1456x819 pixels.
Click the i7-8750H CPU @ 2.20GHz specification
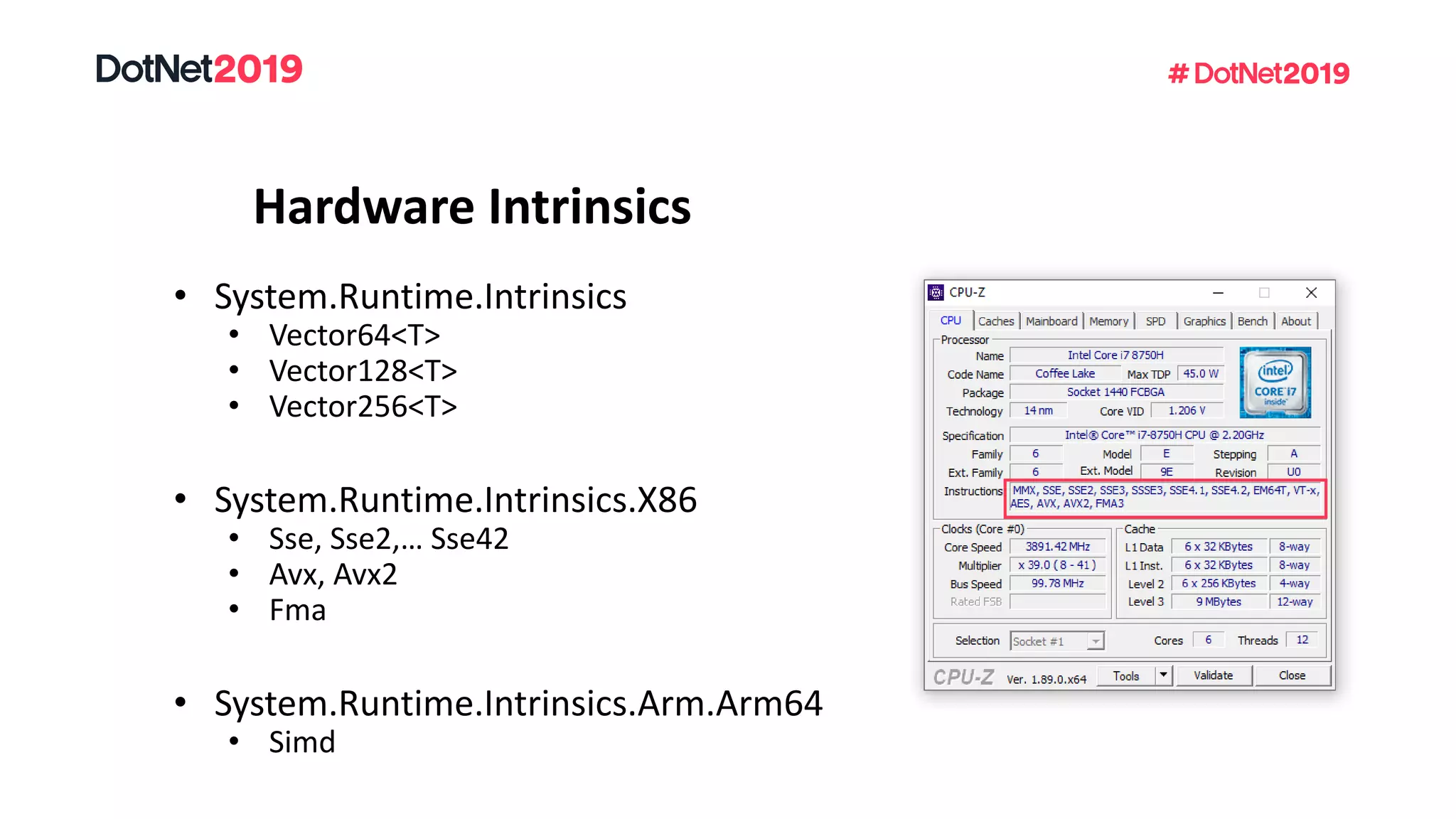1165,434
